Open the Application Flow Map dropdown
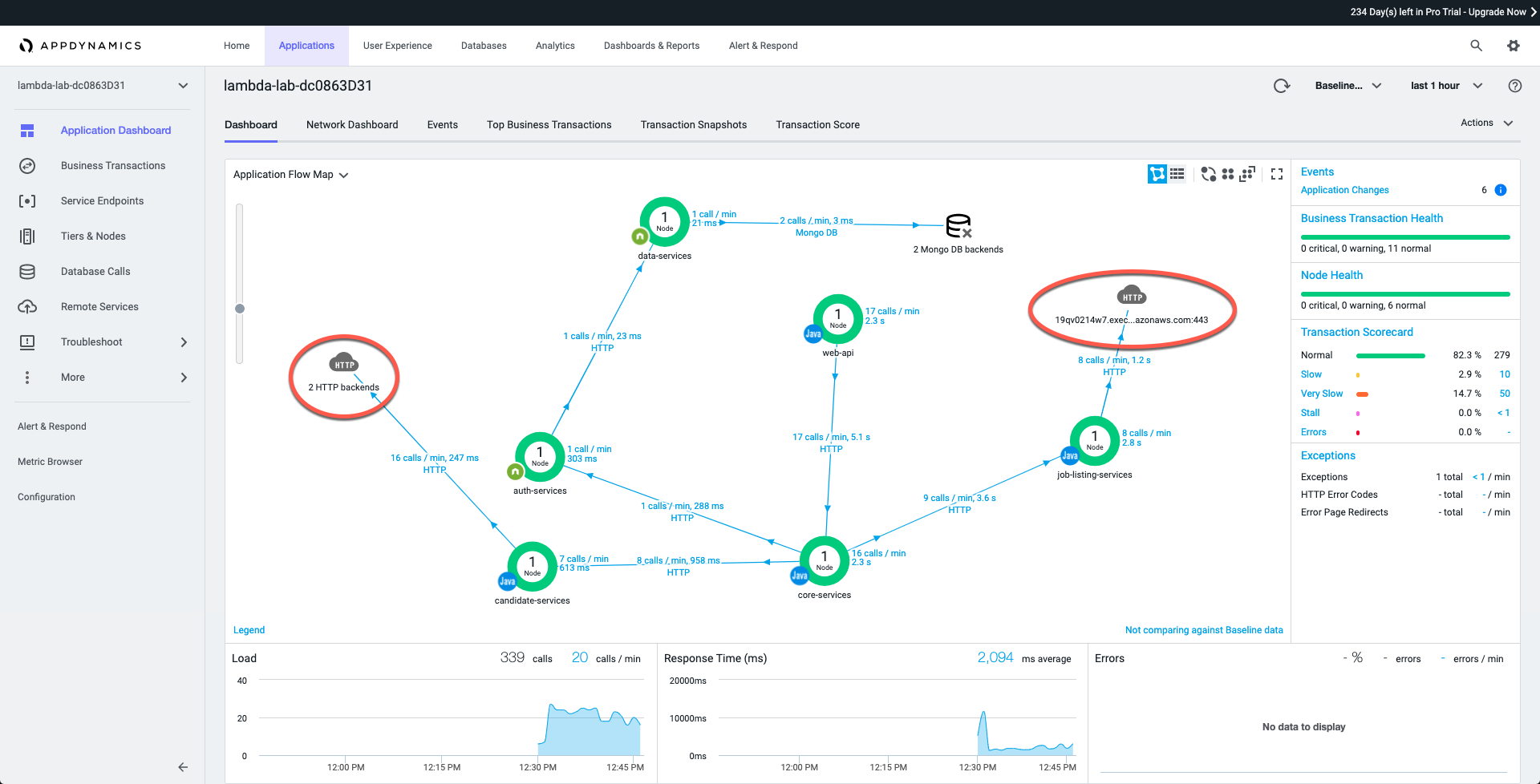The image size is (1540, 784). [290, 175]
